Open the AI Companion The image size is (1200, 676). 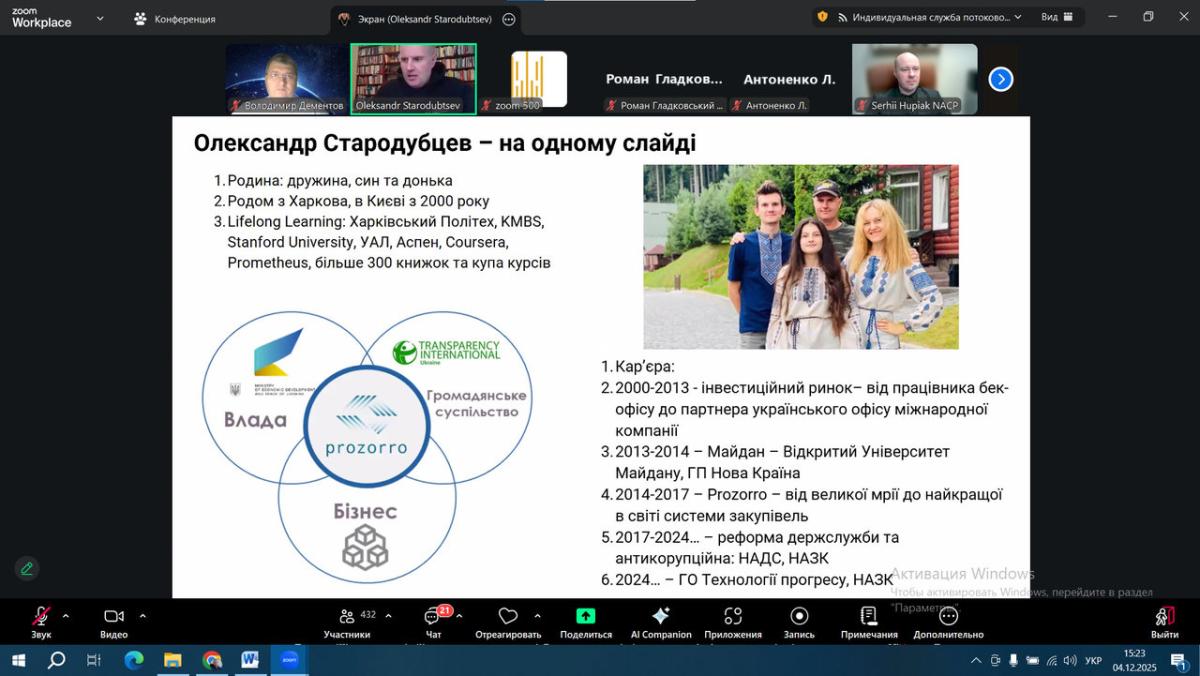coord(660,617)
